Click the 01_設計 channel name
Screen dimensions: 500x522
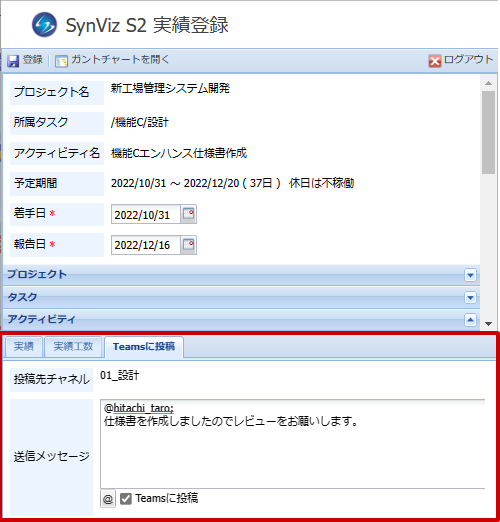pyautogui.click(x=120, y=376)
